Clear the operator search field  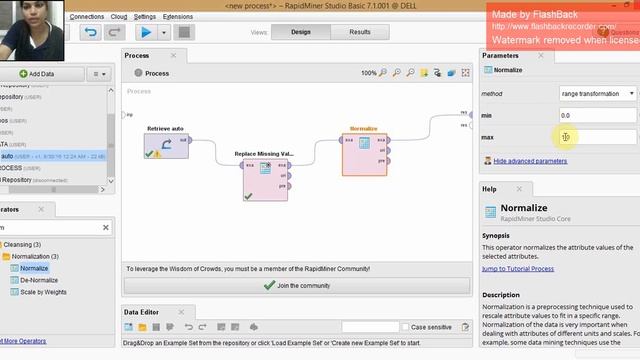coord(106,227)
